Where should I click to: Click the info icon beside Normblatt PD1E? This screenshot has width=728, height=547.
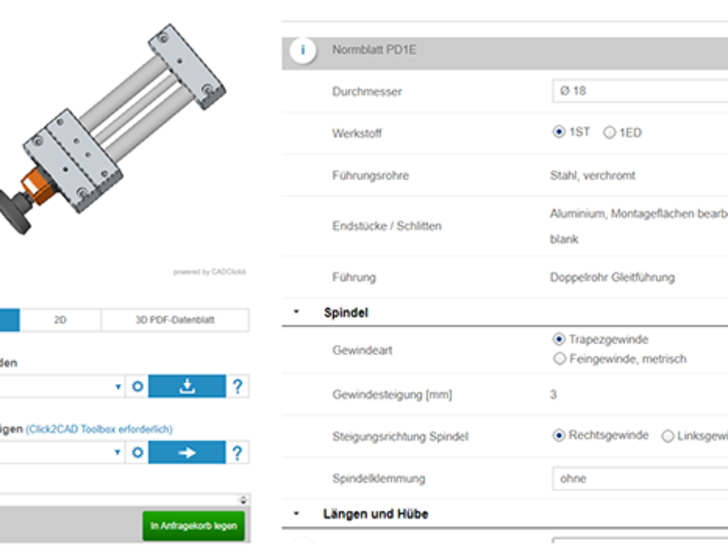(x=302, y=50)
